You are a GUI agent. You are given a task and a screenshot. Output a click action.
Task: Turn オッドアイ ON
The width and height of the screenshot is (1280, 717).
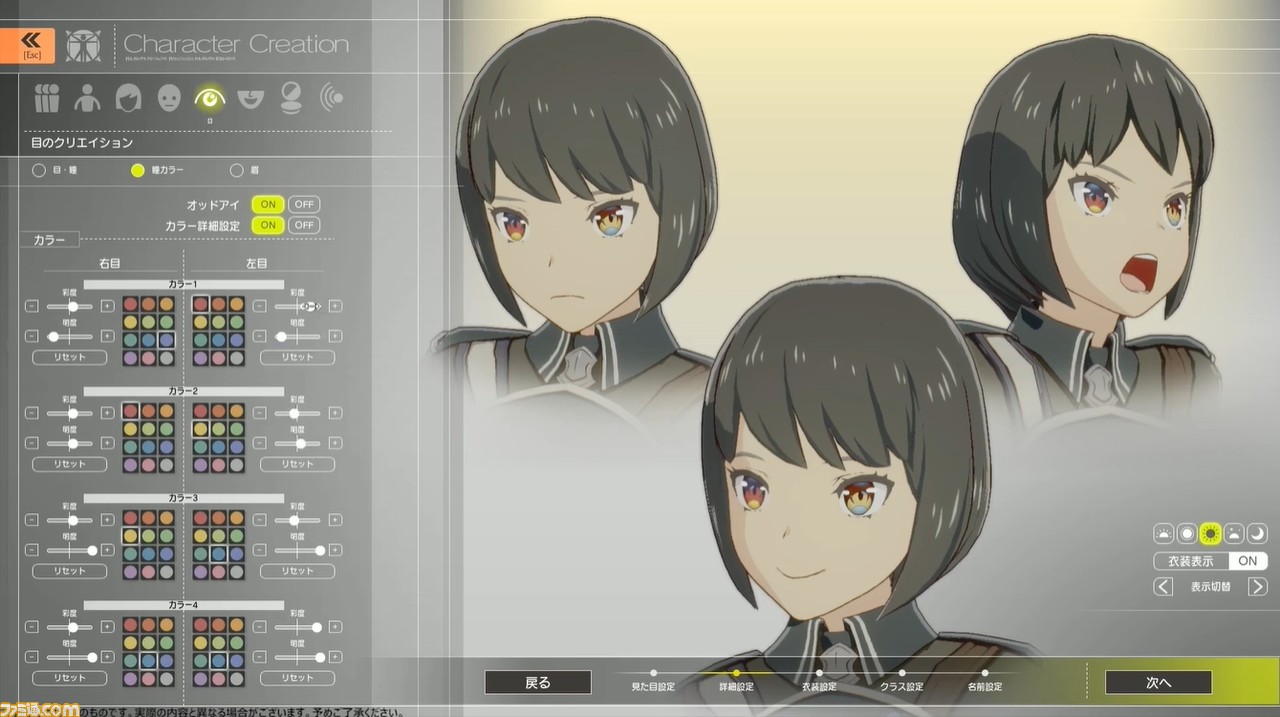(267, 204)
